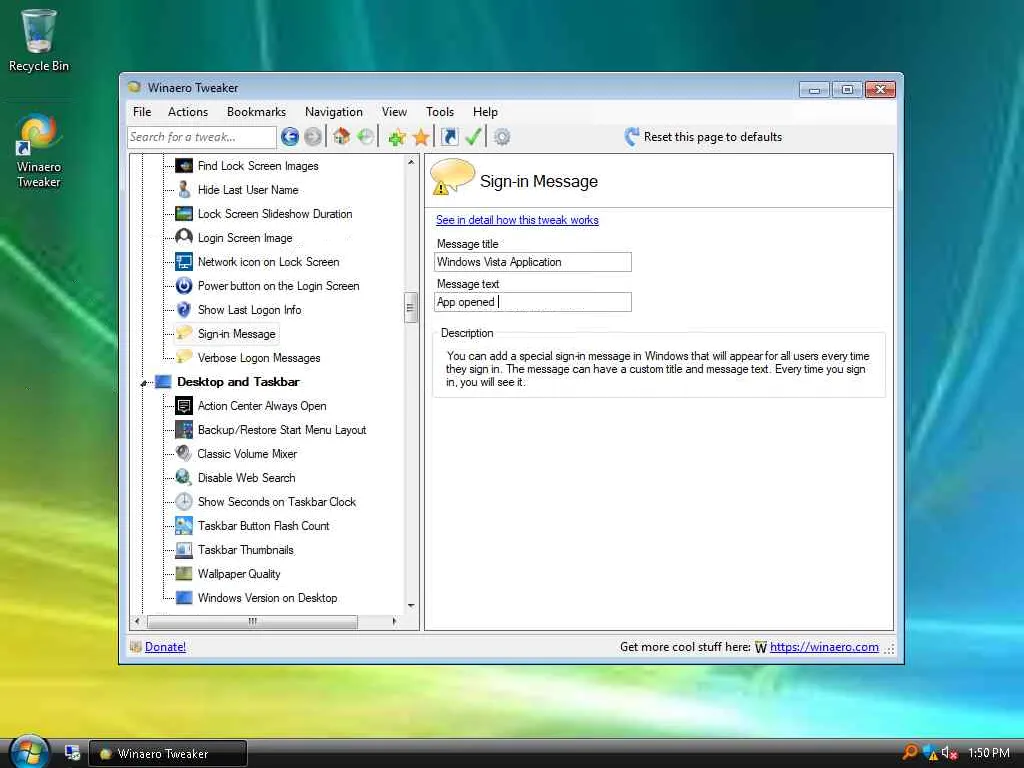Viewport: 1024px width, 768px height.
Task: Click the Message text input field
Action: [x=533, y=302]
